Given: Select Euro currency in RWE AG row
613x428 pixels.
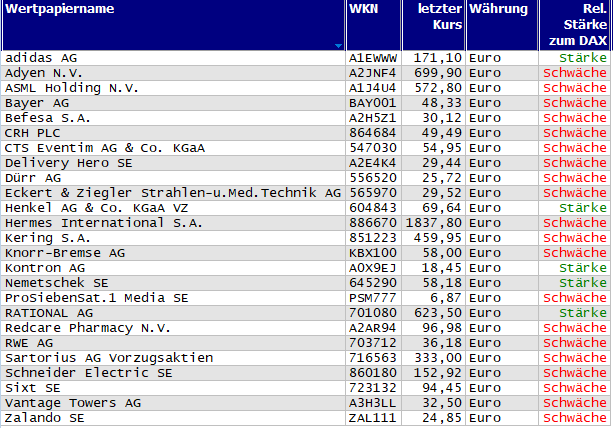Looking at the screenshot, I should (x=485, y=343).
